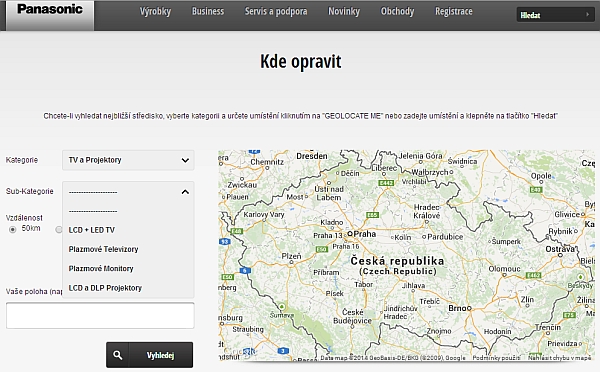Click Hradec Králové on the map
The width and height of the screenshot is (600, 372).
427,211
